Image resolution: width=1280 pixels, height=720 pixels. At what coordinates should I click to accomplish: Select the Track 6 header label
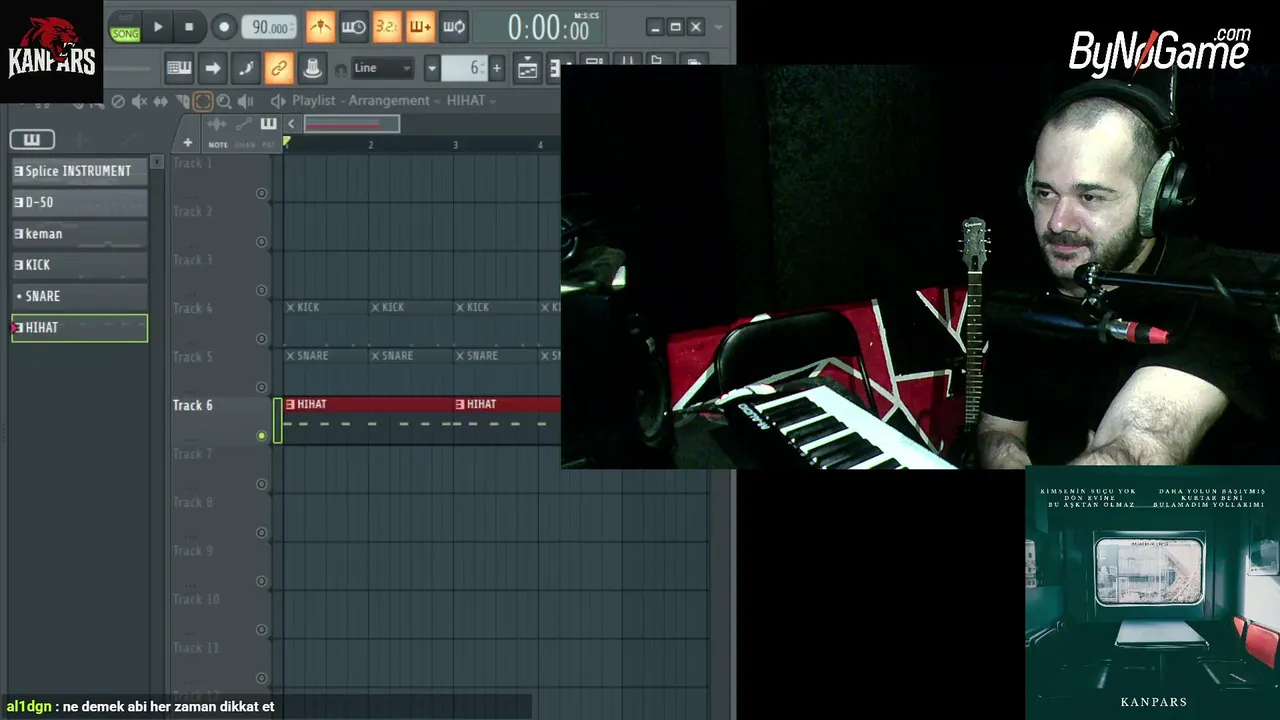click(193, 405)
